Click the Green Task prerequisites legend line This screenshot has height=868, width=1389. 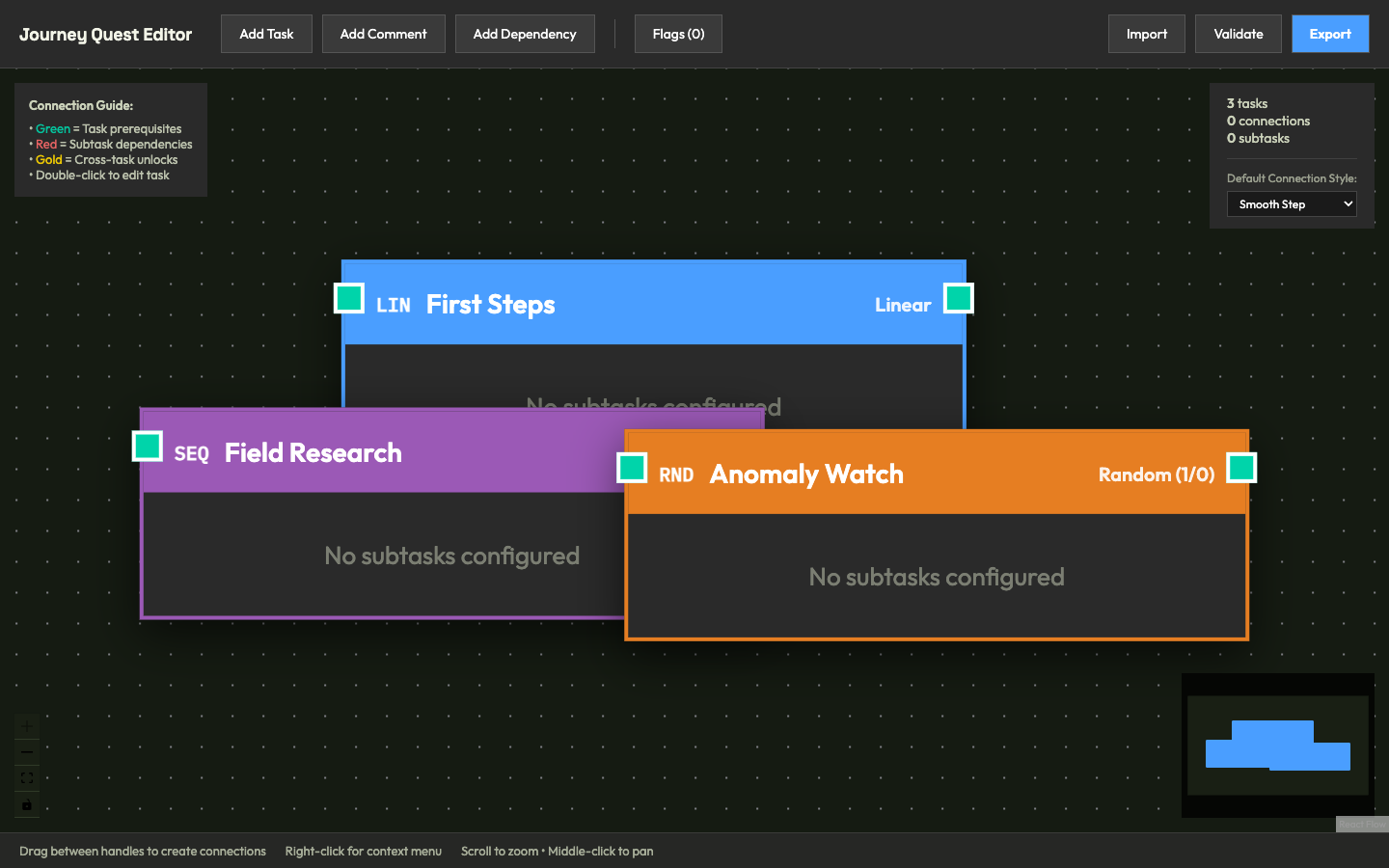105,128
